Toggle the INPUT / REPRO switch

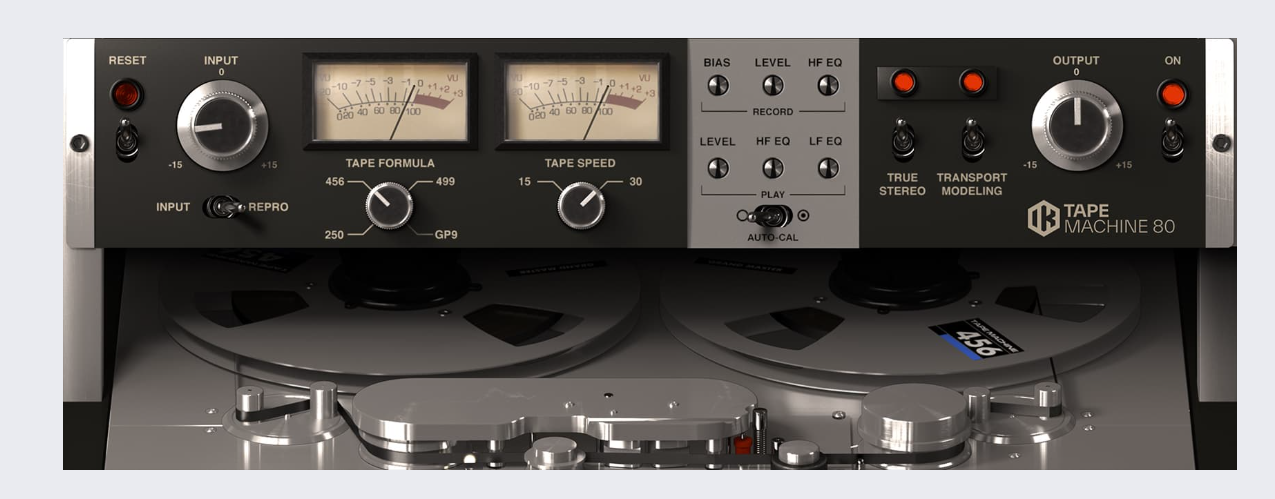pyautogui.click(x=224, y=207)
